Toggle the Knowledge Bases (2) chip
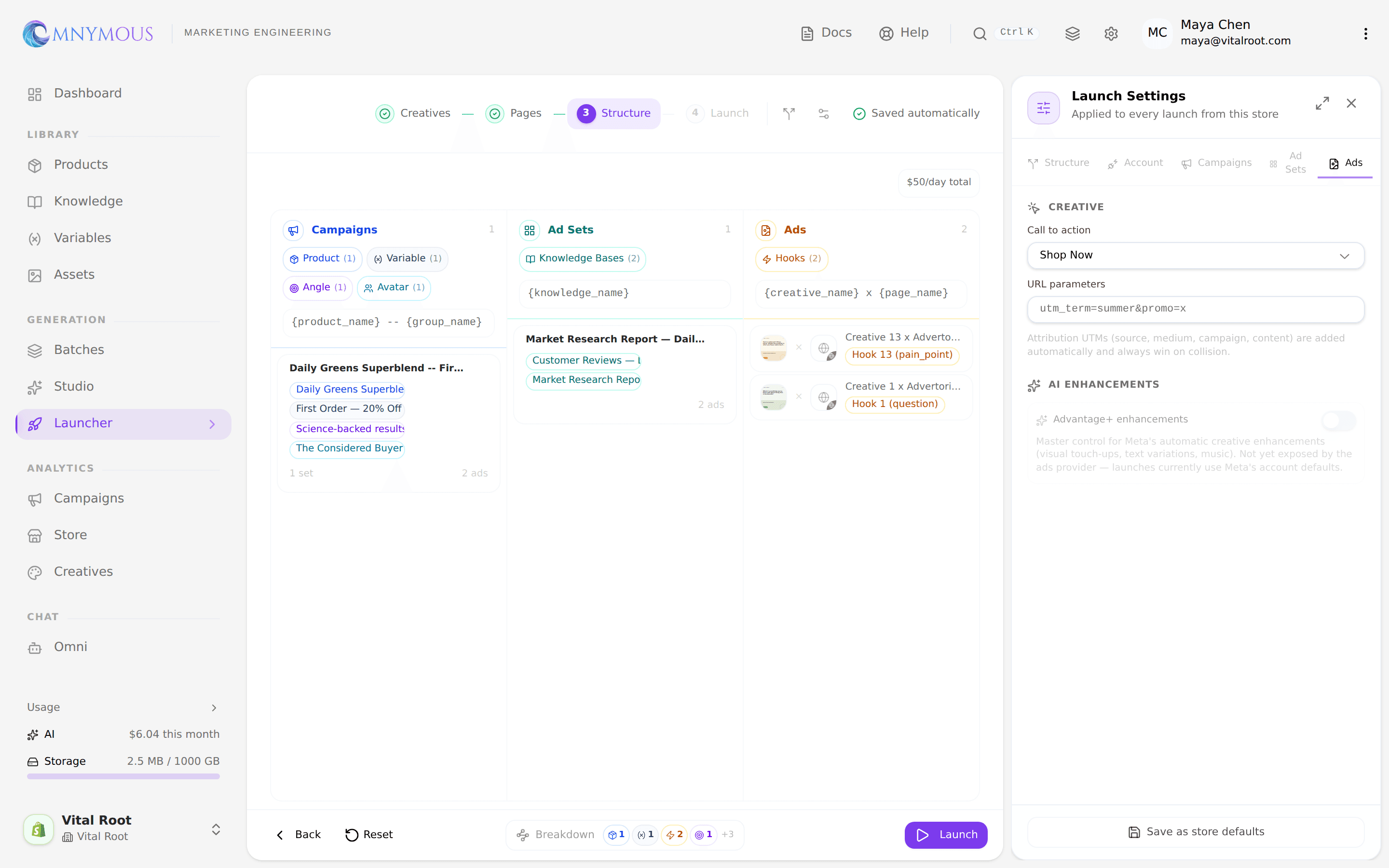Screen dimensions: 1389x868 click(582, 259)
